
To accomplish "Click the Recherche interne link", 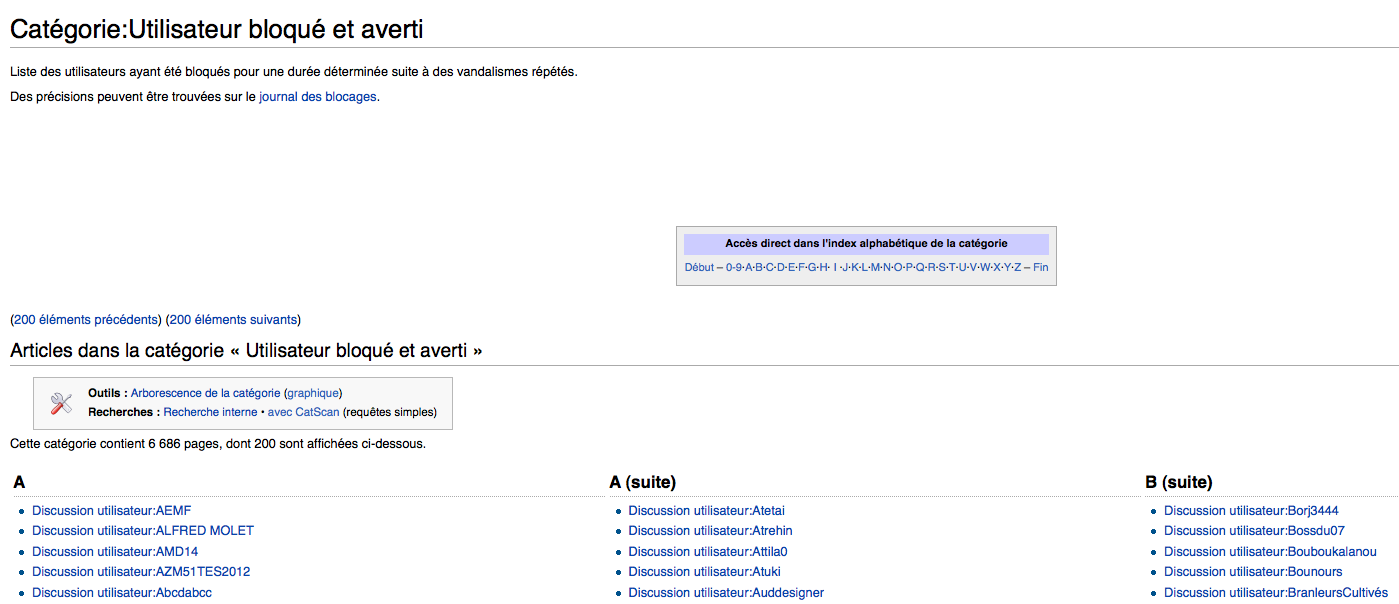I will [210, 412].
